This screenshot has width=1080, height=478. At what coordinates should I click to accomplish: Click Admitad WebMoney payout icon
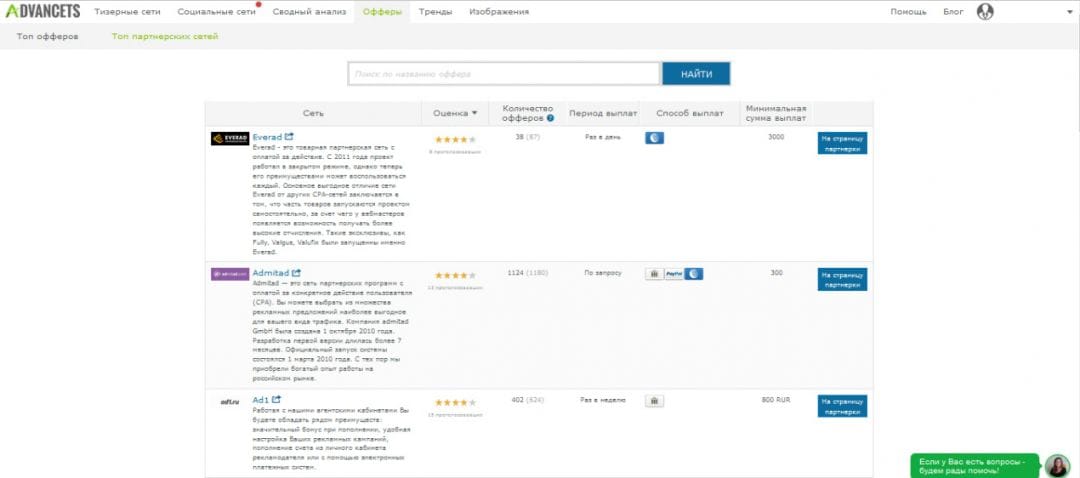tap(694, 273)
